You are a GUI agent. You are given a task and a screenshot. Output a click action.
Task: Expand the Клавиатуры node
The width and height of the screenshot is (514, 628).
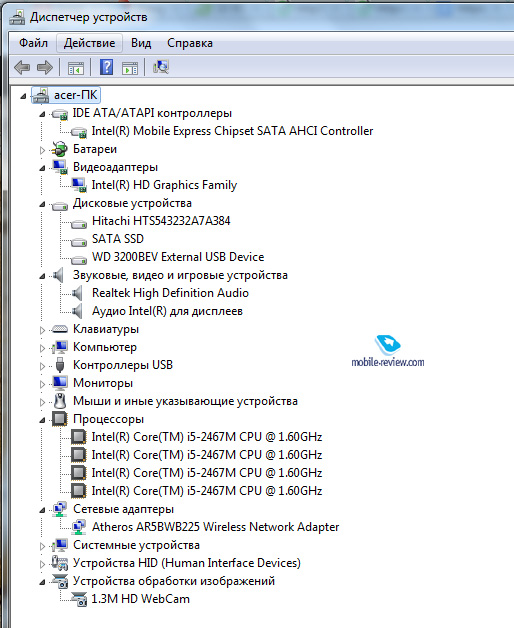42,330
